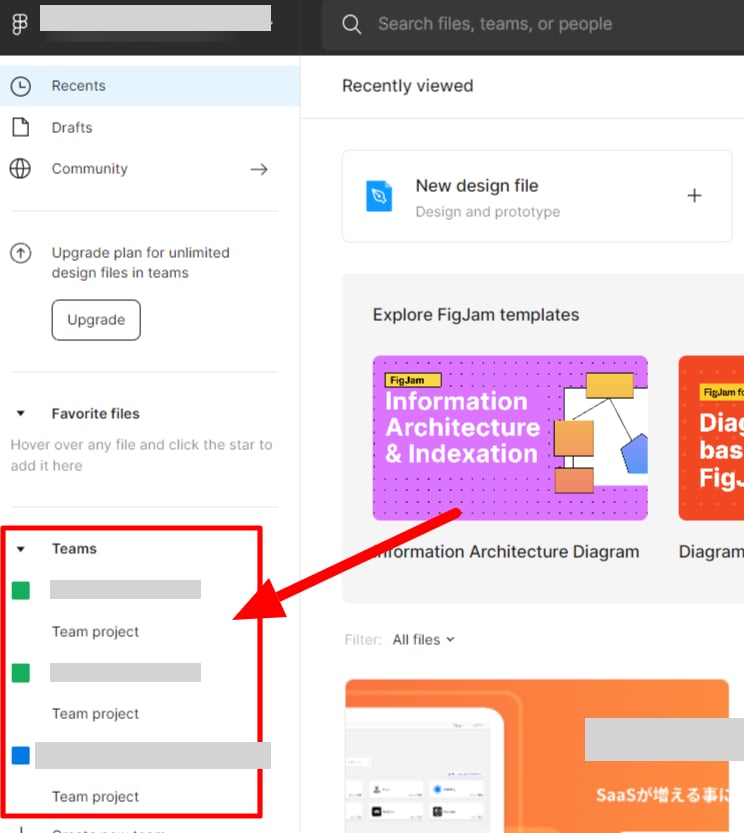Click the Explore FigJam templates heading
744x833 pixels.
point(476,314)
